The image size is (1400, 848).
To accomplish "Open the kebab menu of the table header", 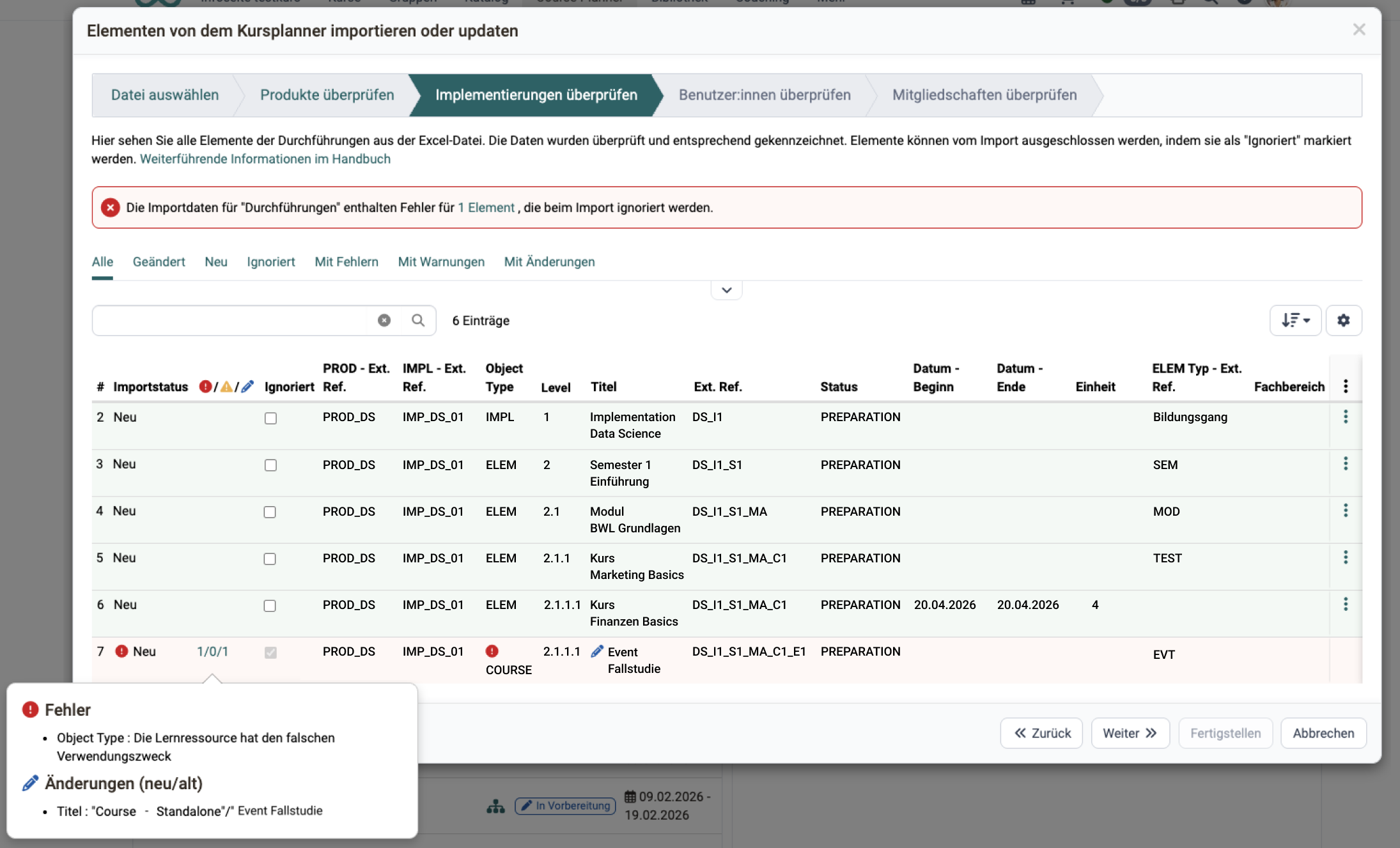I will point(1346,385).
